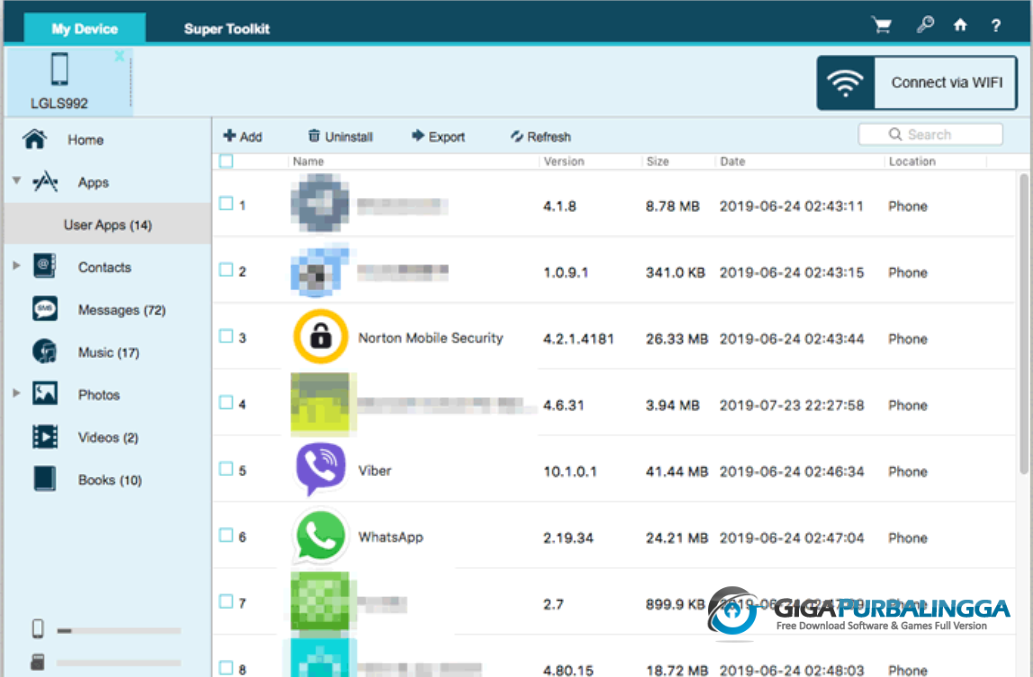Toggle the select-all checkbox in header
This screenshot has height=677, width=1033.
click(x=226, y=161)
